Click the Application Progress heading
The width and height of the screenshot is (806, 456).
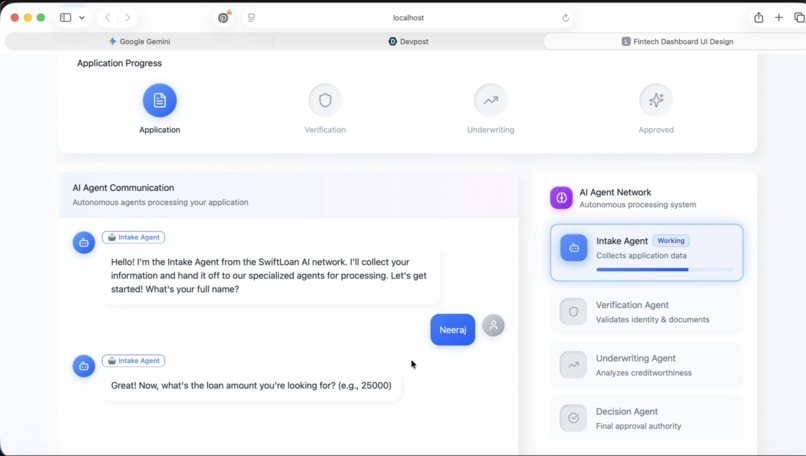click(119, 63)
